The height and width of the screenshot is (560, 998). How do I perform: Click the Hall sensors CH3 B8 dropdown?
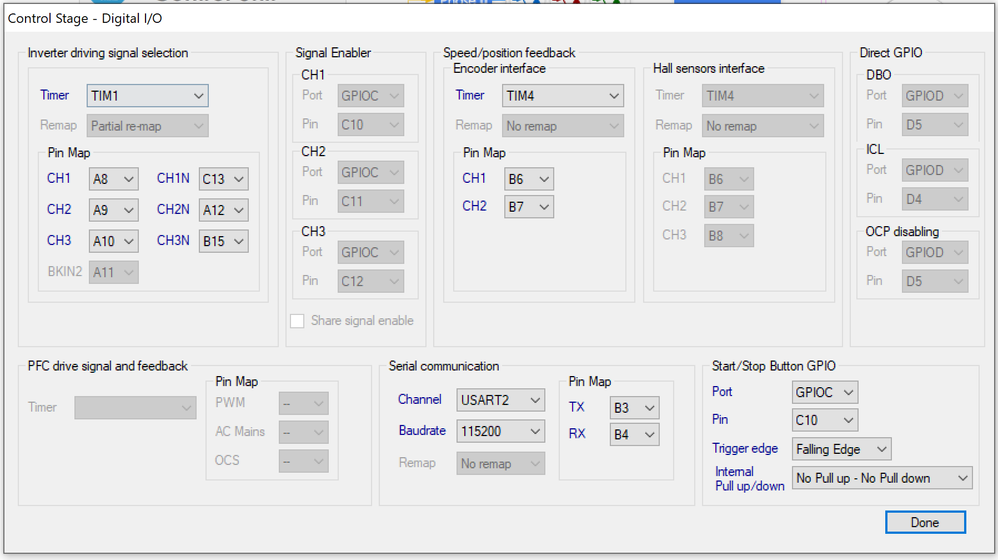pyautogui.click(x=729, y=235)
